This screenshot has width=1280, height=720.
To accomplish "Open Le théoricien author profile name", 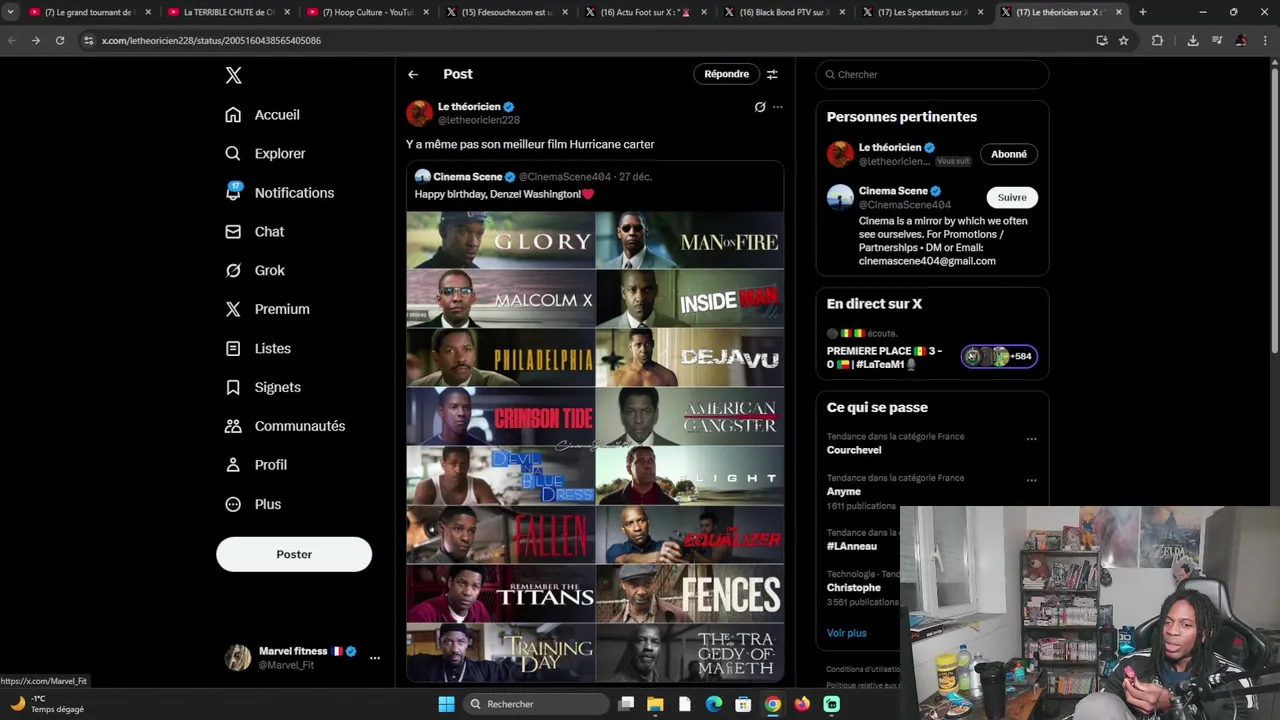I will [469, 107].
